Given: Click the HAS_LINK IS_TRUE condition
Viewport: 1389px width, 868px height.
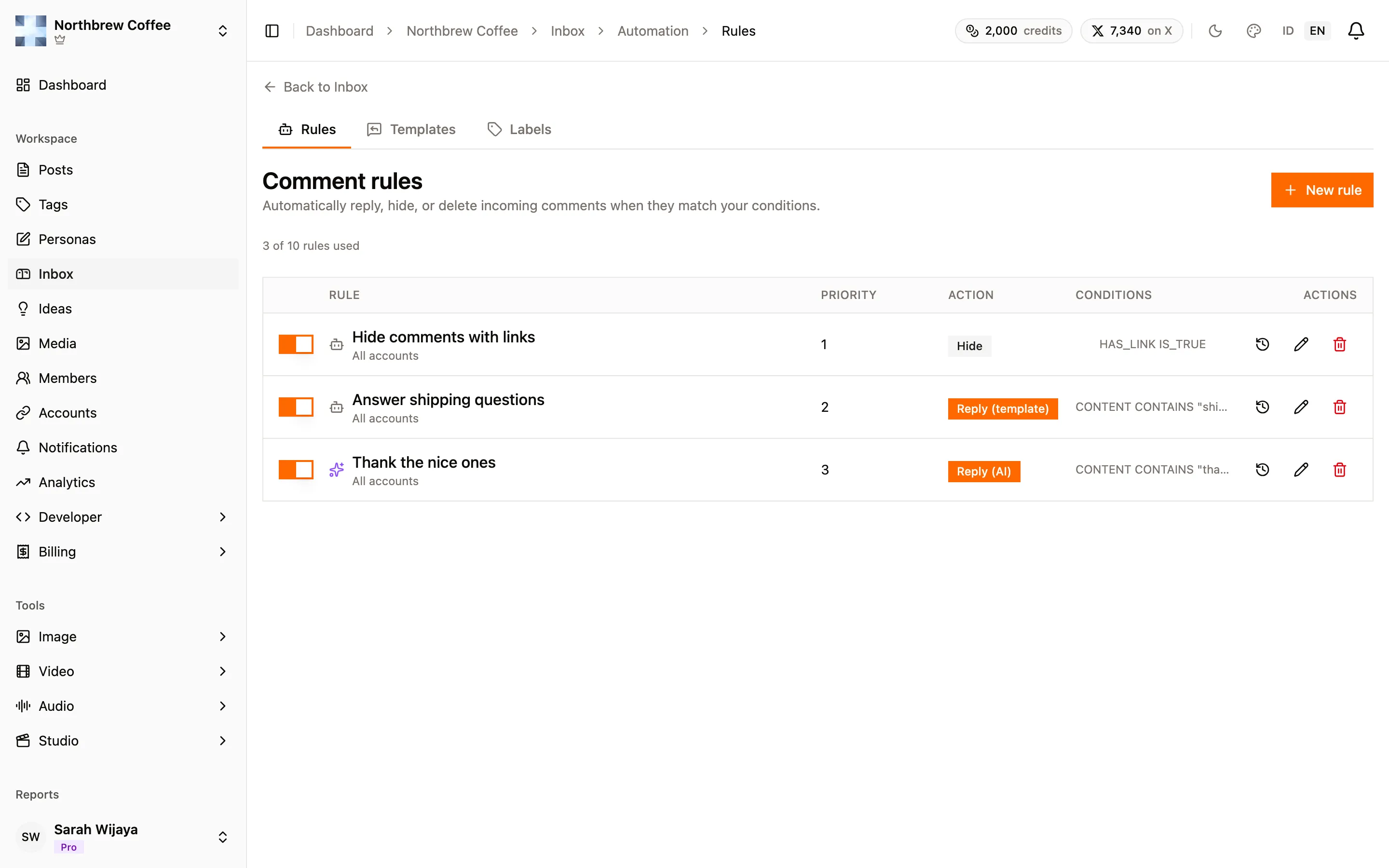Looking at the screenshot, I should click(x=1152, y=344).
